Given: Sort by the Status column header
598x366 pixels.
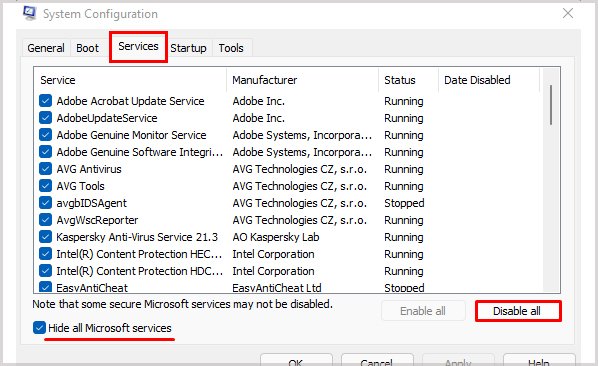Looking at the screenshot, I should (408, 80).
